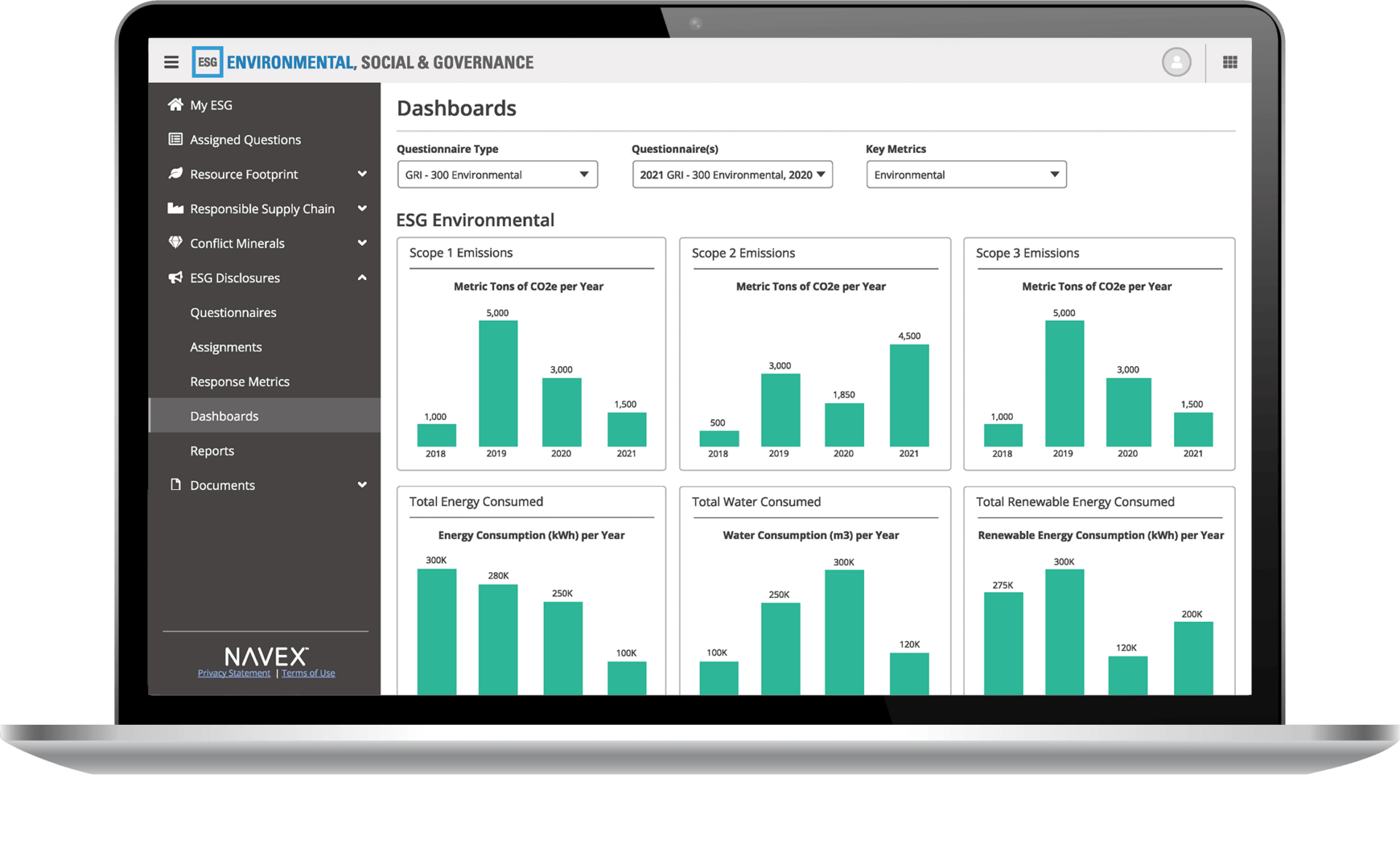Open the Reports section

click(212, 450)
